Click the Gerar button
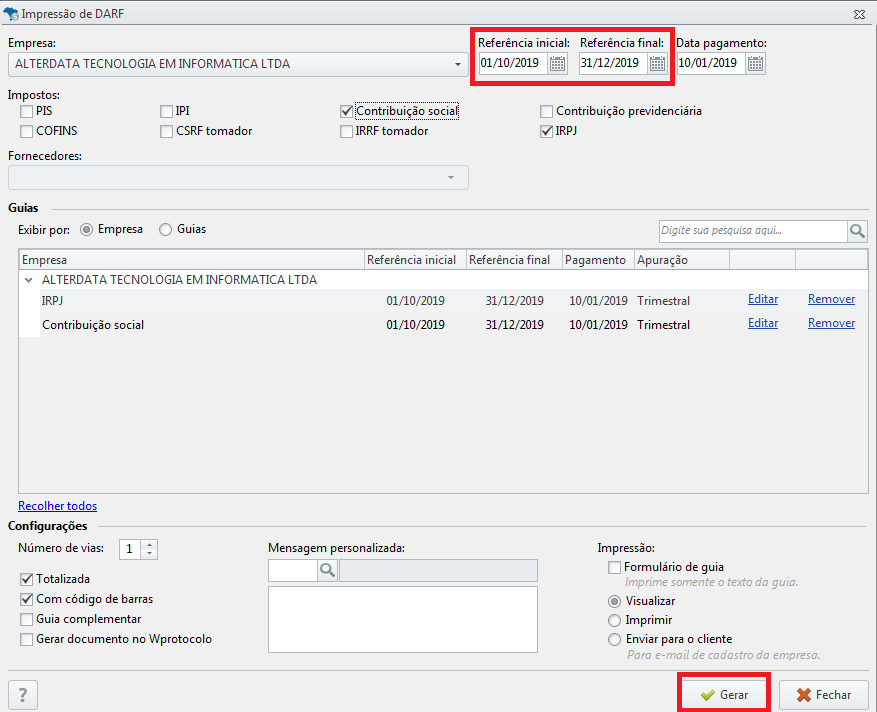Image resolution: width=877 pixels, height=712 pixels. click(x=724, y=695)
